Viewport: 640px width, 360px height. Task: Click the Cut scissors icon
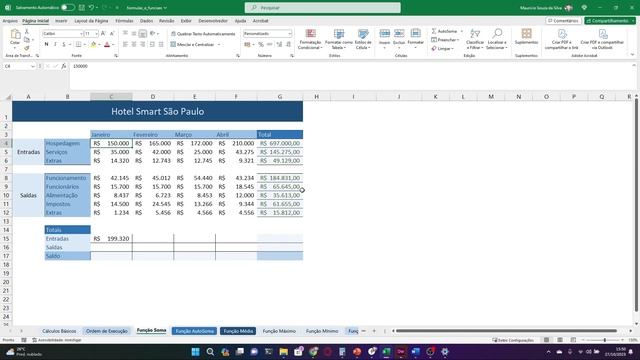[27, 31]
